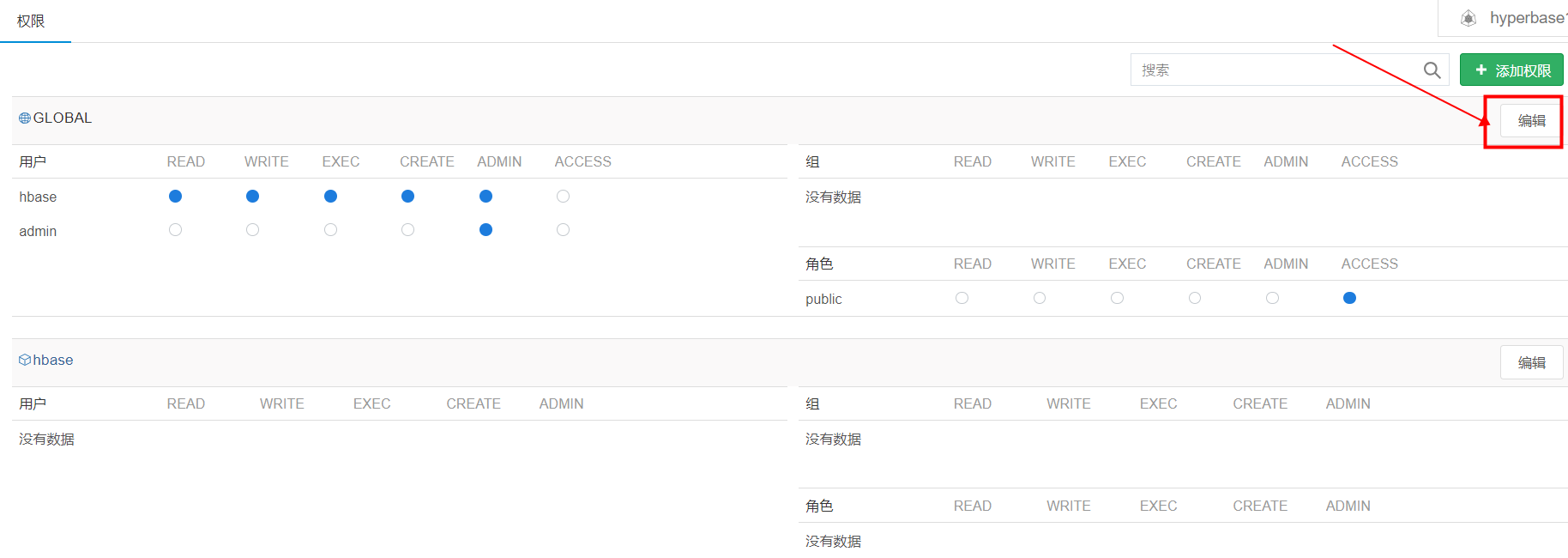Click ADMIN column header in GLOBAL 角色 table

click(1286, 264)
